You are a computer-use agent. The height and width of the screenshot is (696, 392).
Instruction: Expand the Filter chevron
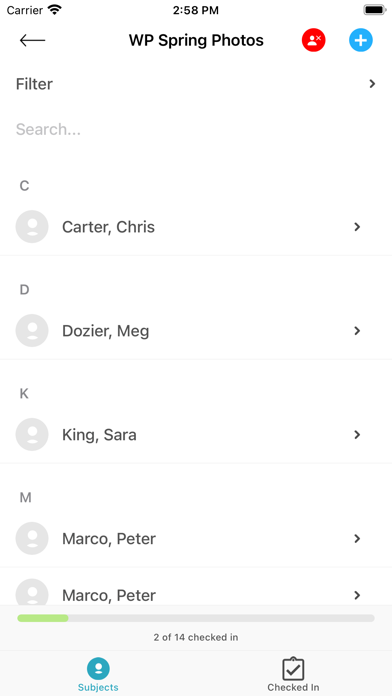(x=372, y=84)
